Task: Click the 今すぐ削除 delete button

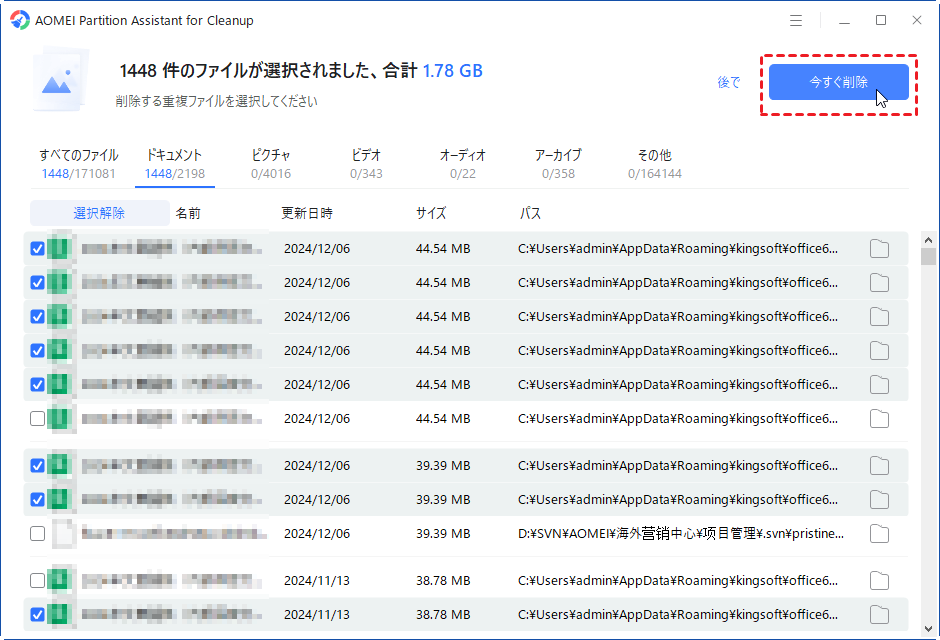Action: [838, 82]
